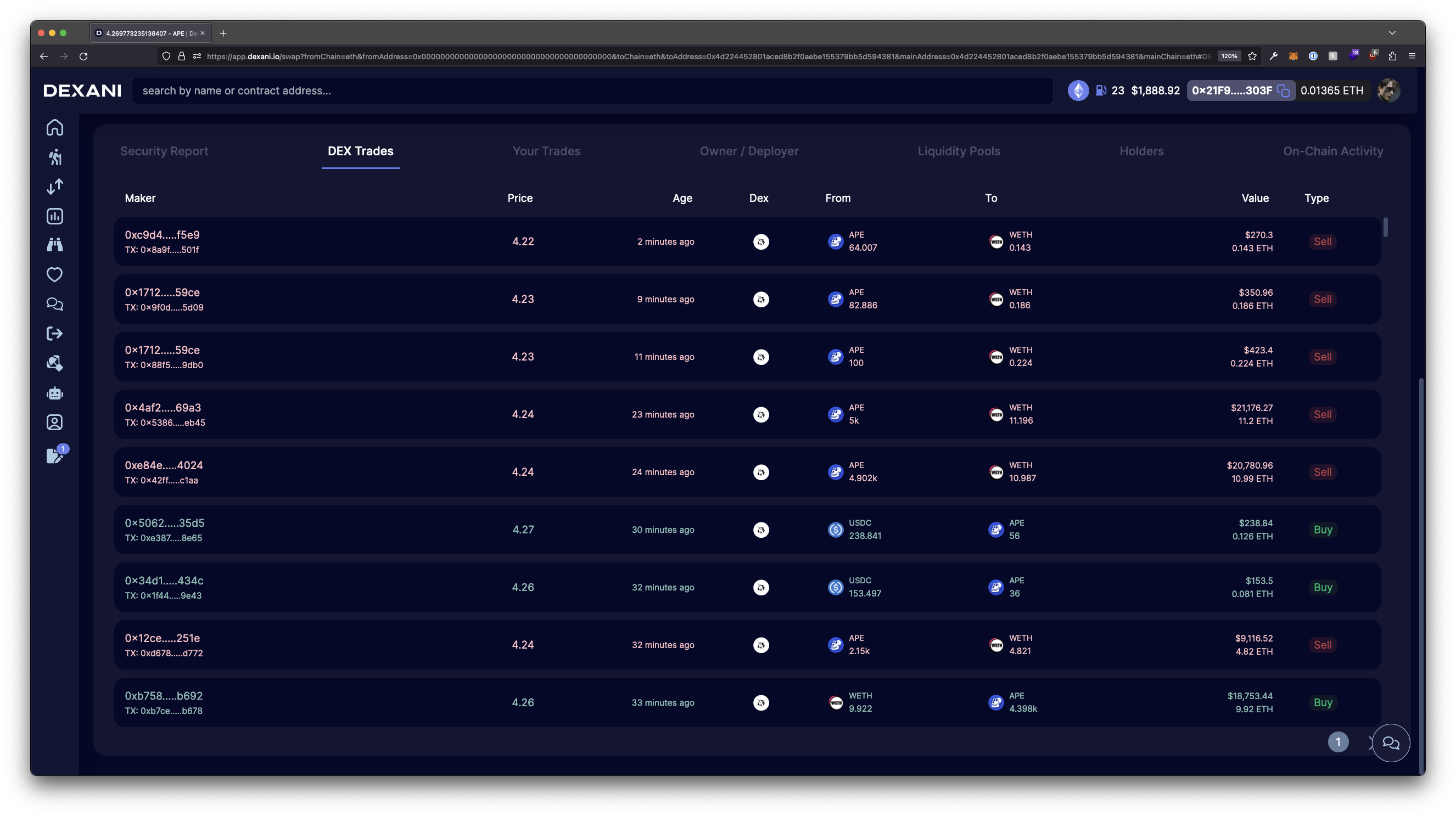Click Buy badge in 0xb758.....b692 row
The width and height of the screenshot is (1456, 816).
[x=1323, y=702]
